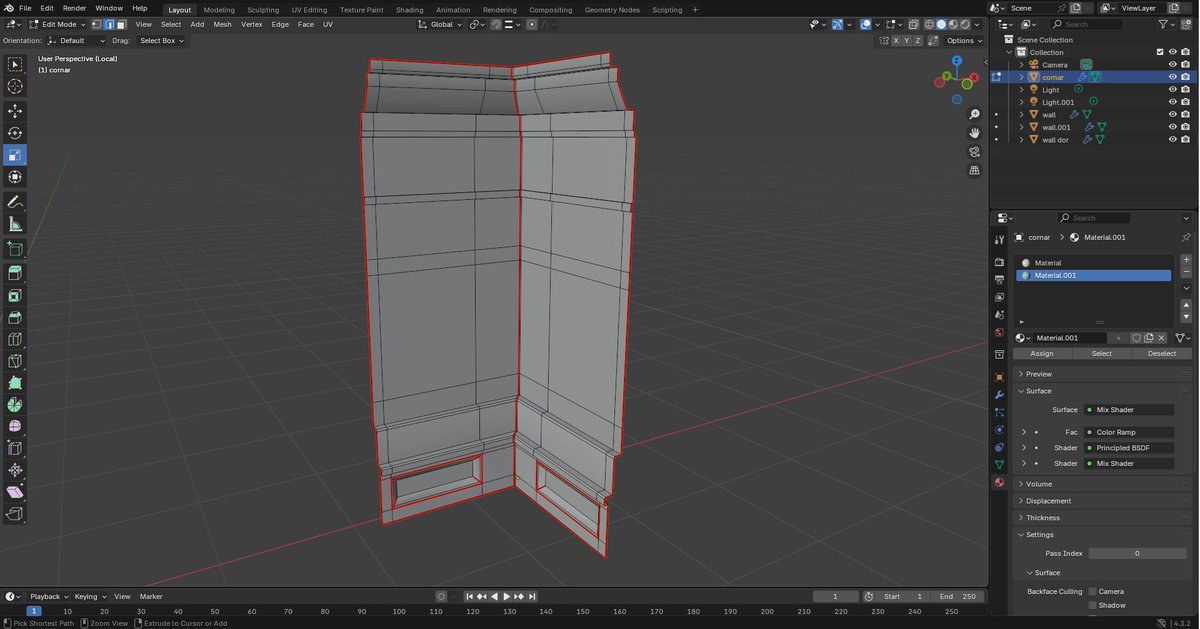Expand the wall dor outliner item

[1021, 140]
